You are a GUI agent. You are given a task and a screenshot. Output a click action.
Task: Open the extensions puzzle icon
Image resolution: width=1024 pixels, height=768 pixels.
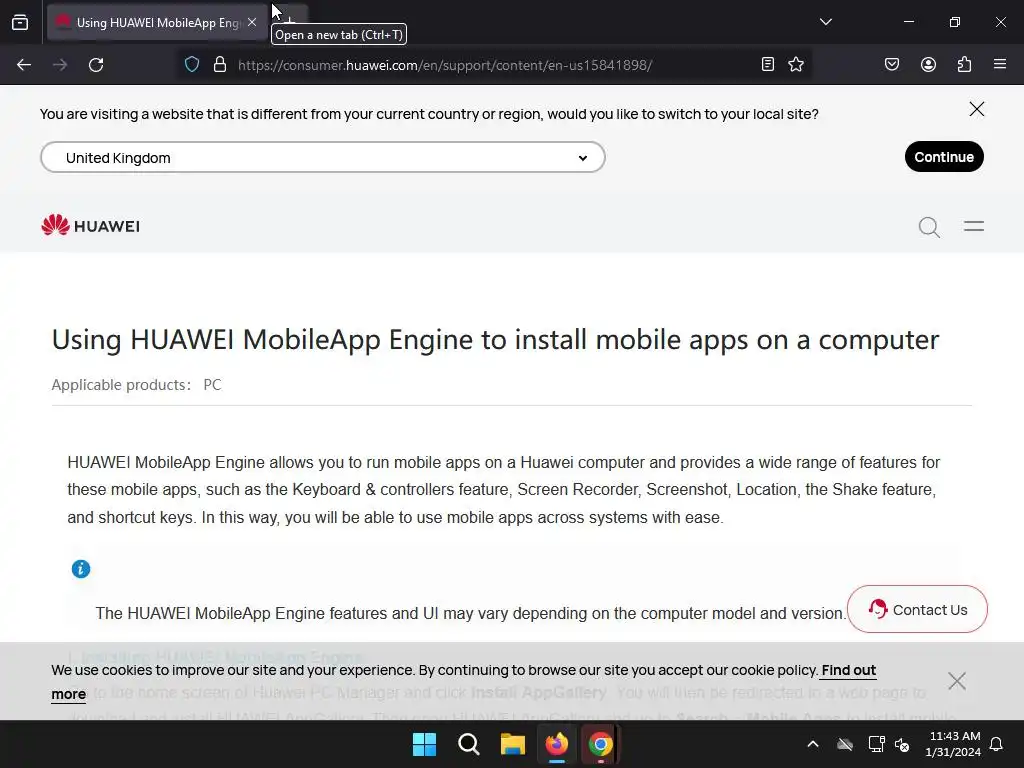[964, 64]
